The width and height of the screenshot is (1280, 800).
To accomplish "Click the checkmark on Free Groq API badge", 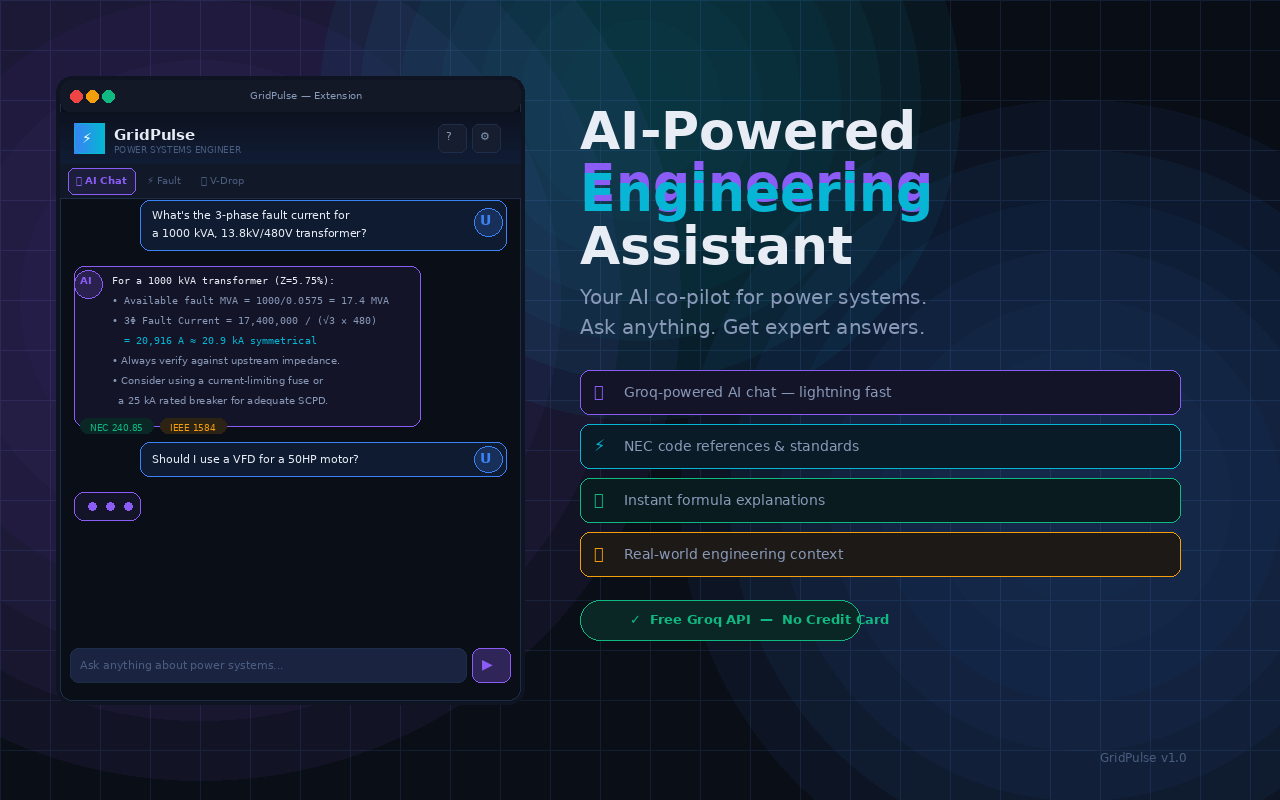I will click(635, 620).
